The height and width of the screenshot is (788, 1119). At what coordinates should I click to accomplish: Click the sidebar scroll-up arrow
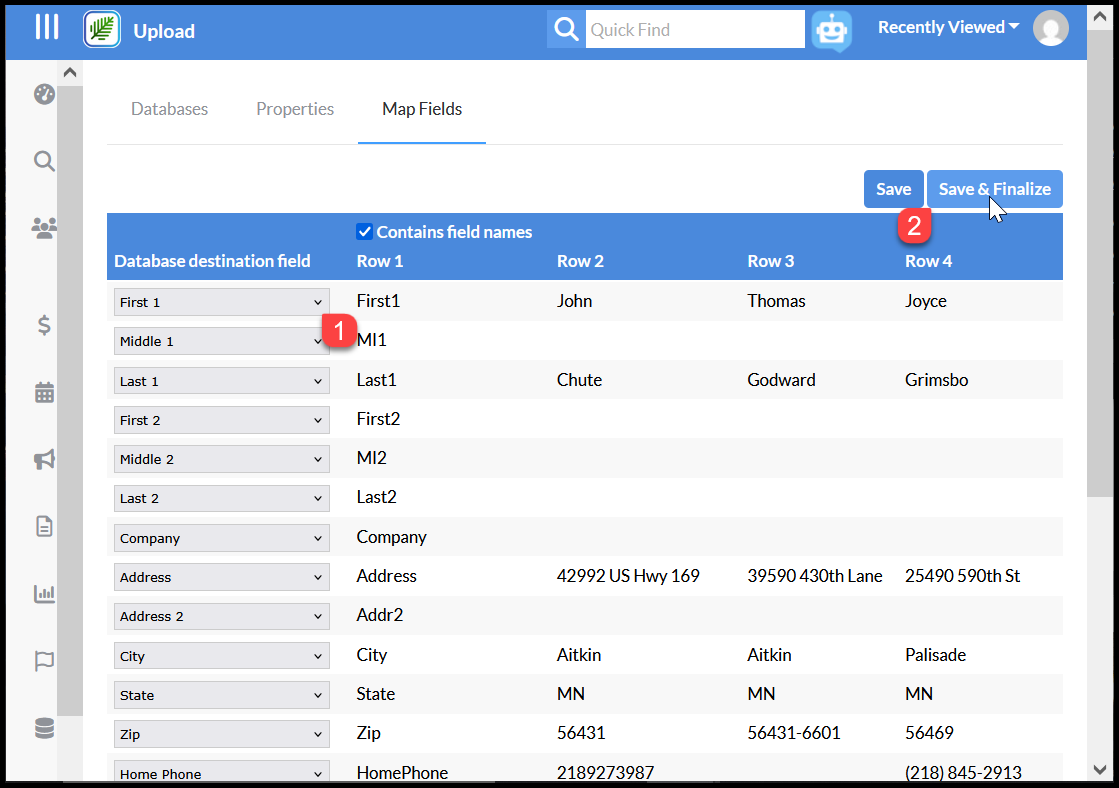(x=70, y=72)
